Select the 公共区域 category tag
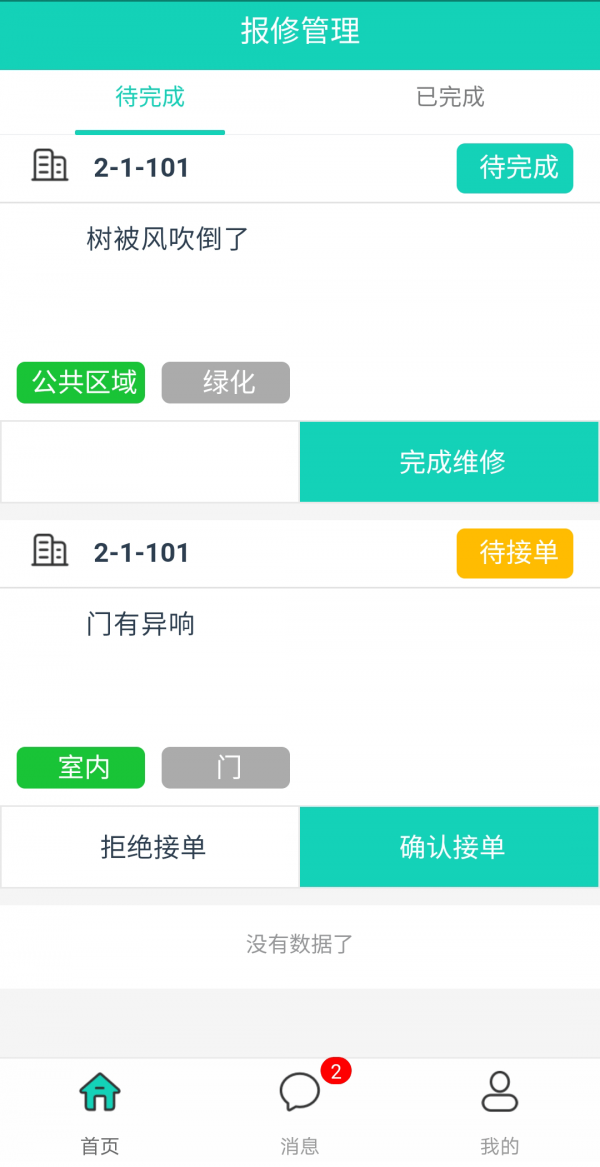 click(x=80, y=382)
